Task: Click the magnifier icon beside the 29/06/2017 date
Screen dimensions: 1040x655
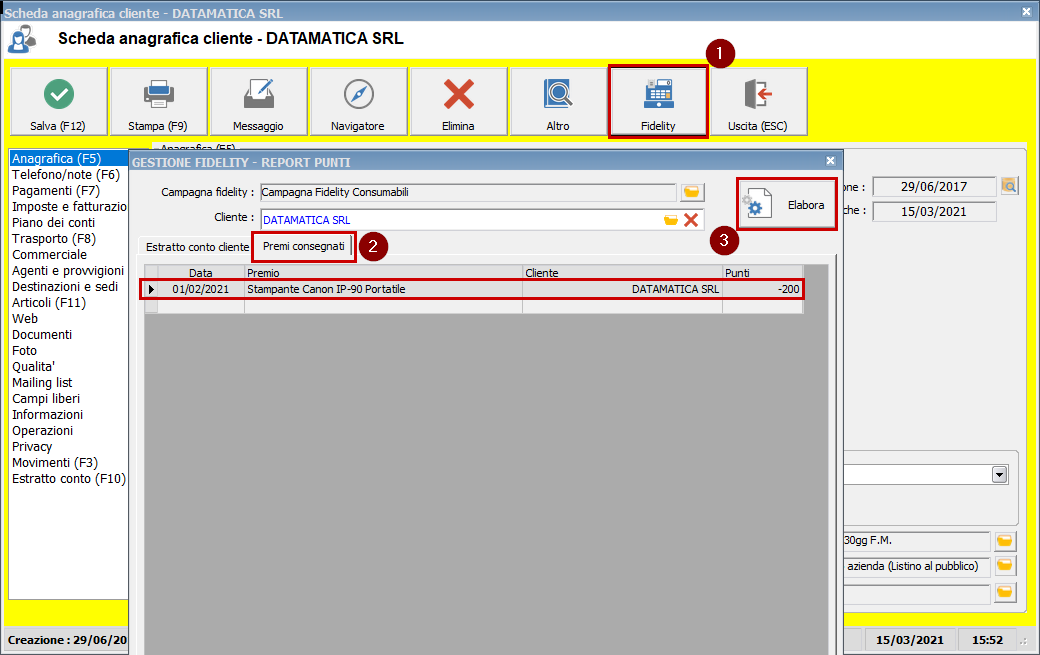Action: pos(1009,186)
